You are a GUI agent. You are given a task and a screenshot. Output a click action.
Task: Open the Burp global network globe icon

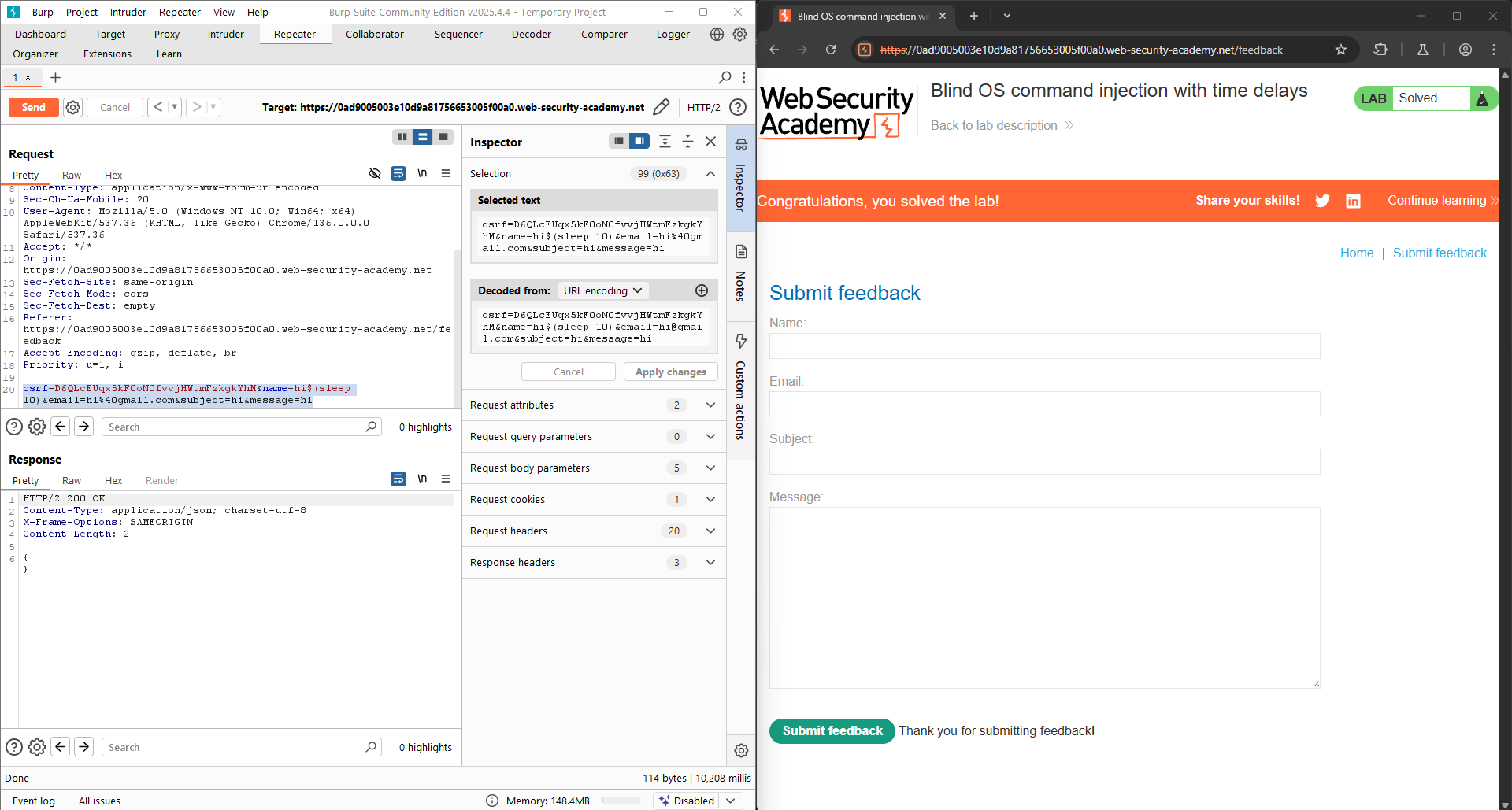pos(717,34)
